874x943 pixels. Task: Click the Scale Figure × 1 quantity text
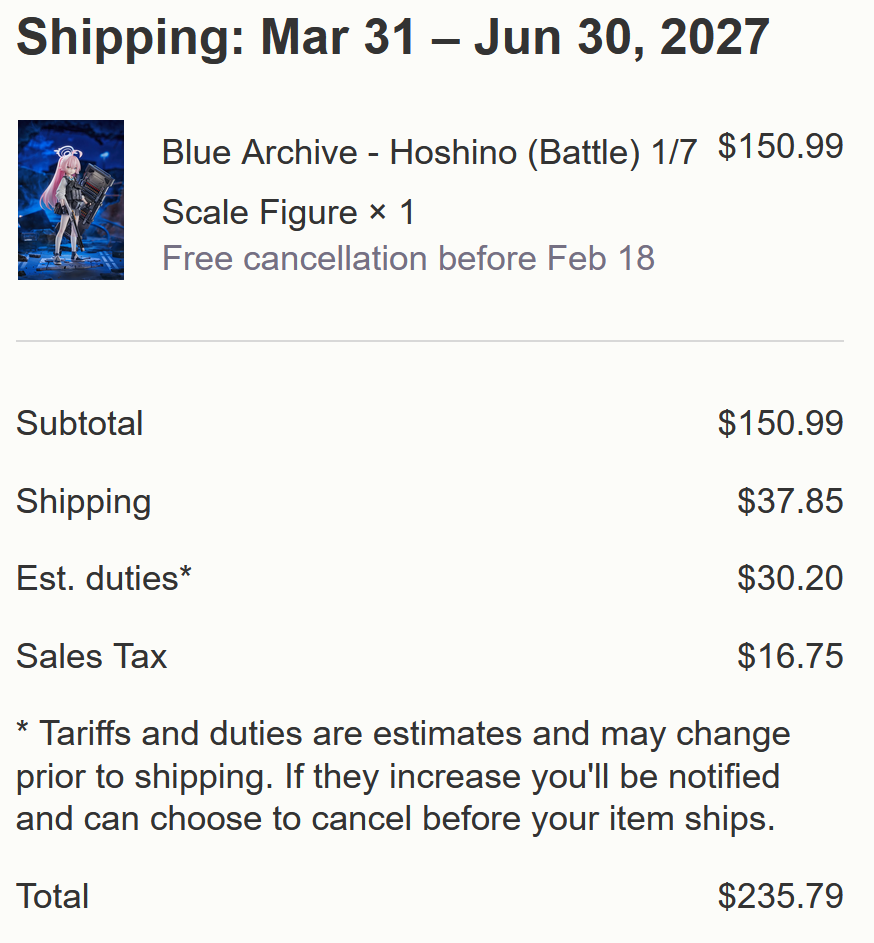click(x=288, y=212)
